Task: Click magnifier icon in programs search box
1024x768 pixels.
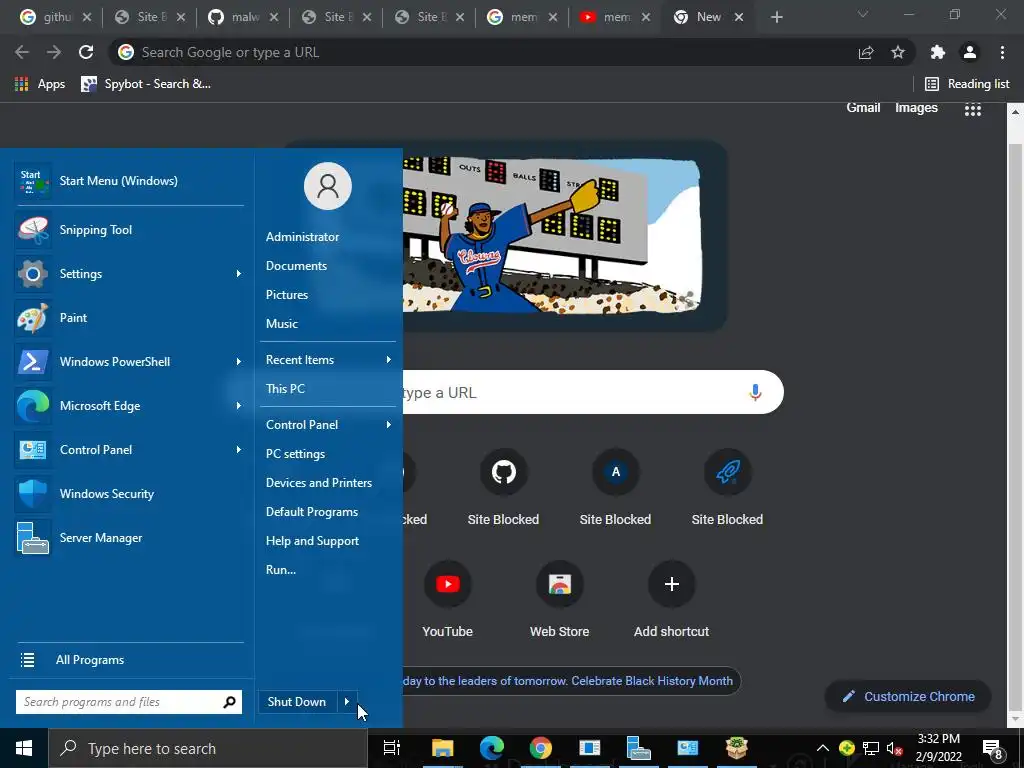Action: click(x=229, y=702)
